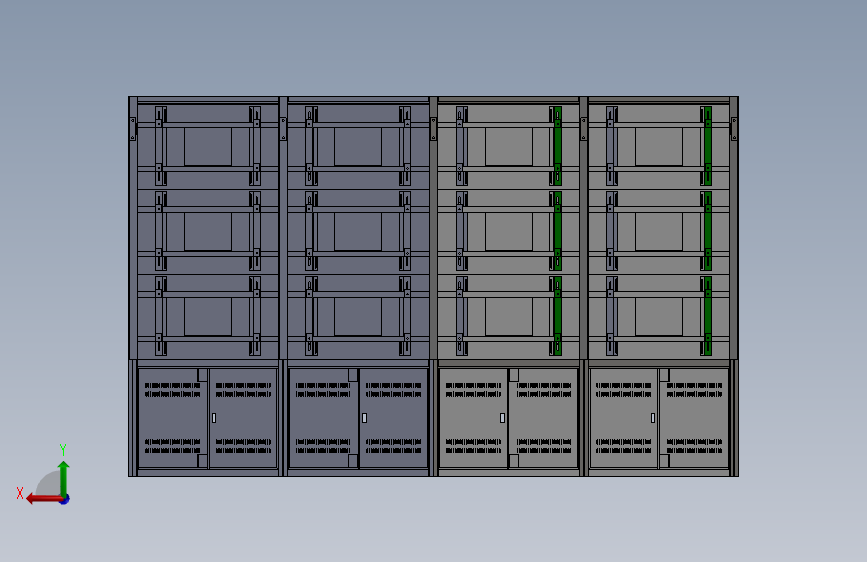
Task: Select the door latch on the second lower cabinet from the left
Action: pyautogui.click(x=364, y=418)
